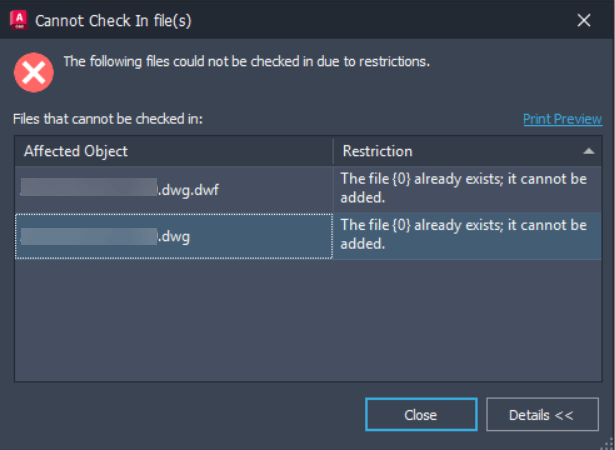Click restriction text of the .dwg.dwf row
Viewport: 615px width, 450px height.
pyautogui.click(x=462, y=188)
